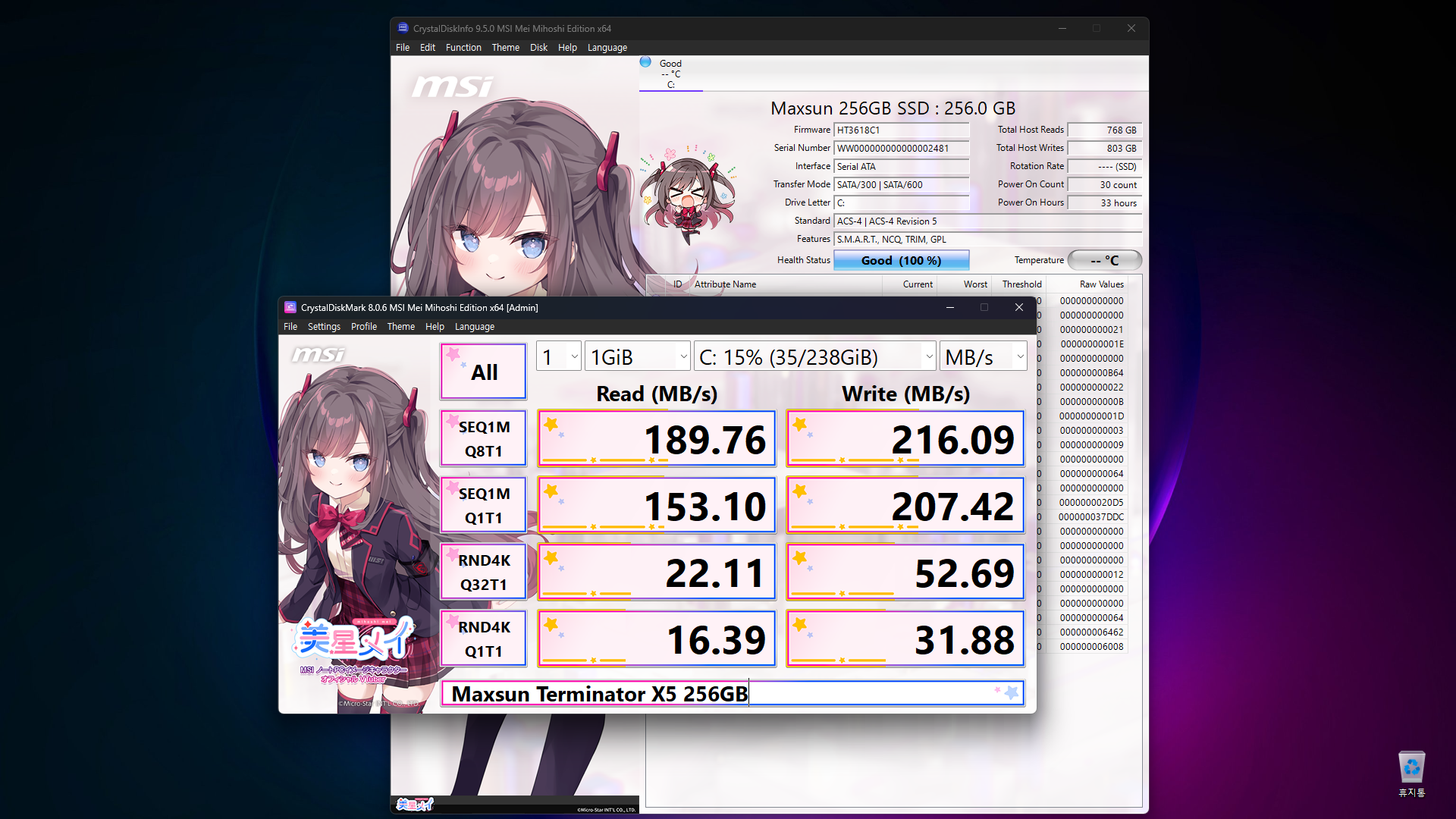The image size is (1456, 819).
Task: Click the Maxsun Terminator X5 comment field
Action: [x=733, y=694]
